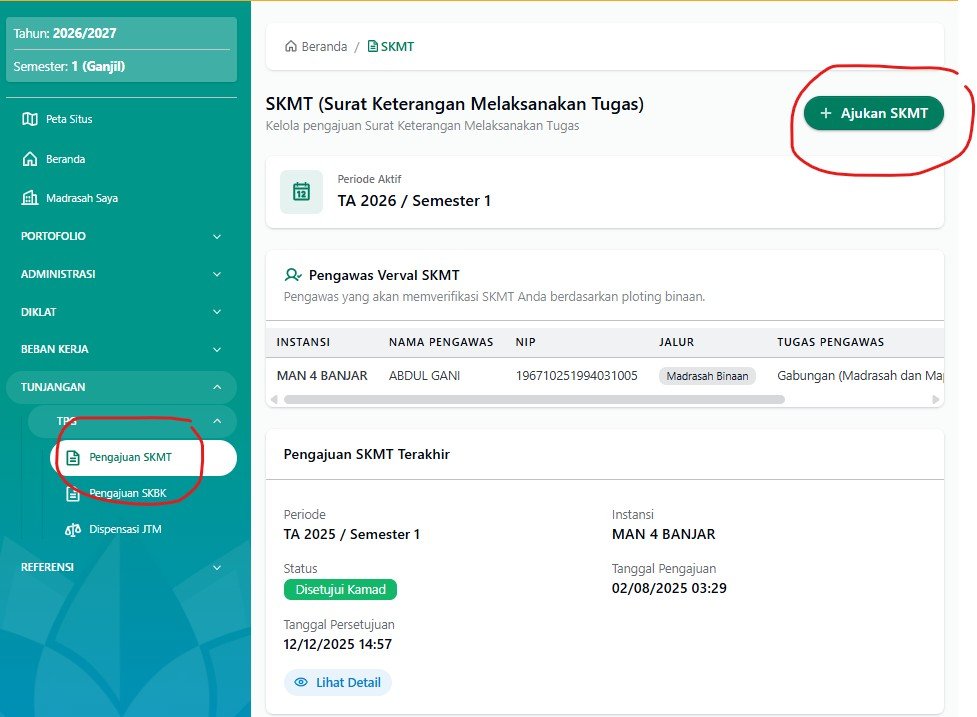Collapse the TUNJANGAN menu chevron
Screen dimensions: 977x717
pyautogui.click(x=217, y=387)
